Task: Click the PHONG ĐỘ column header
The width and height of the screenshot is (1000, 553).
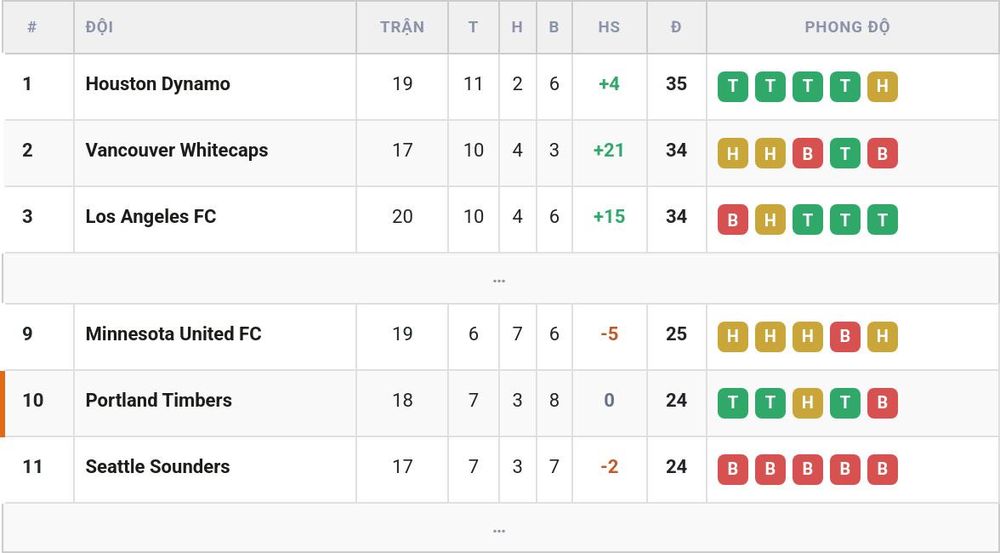Action: pos(847,27)
